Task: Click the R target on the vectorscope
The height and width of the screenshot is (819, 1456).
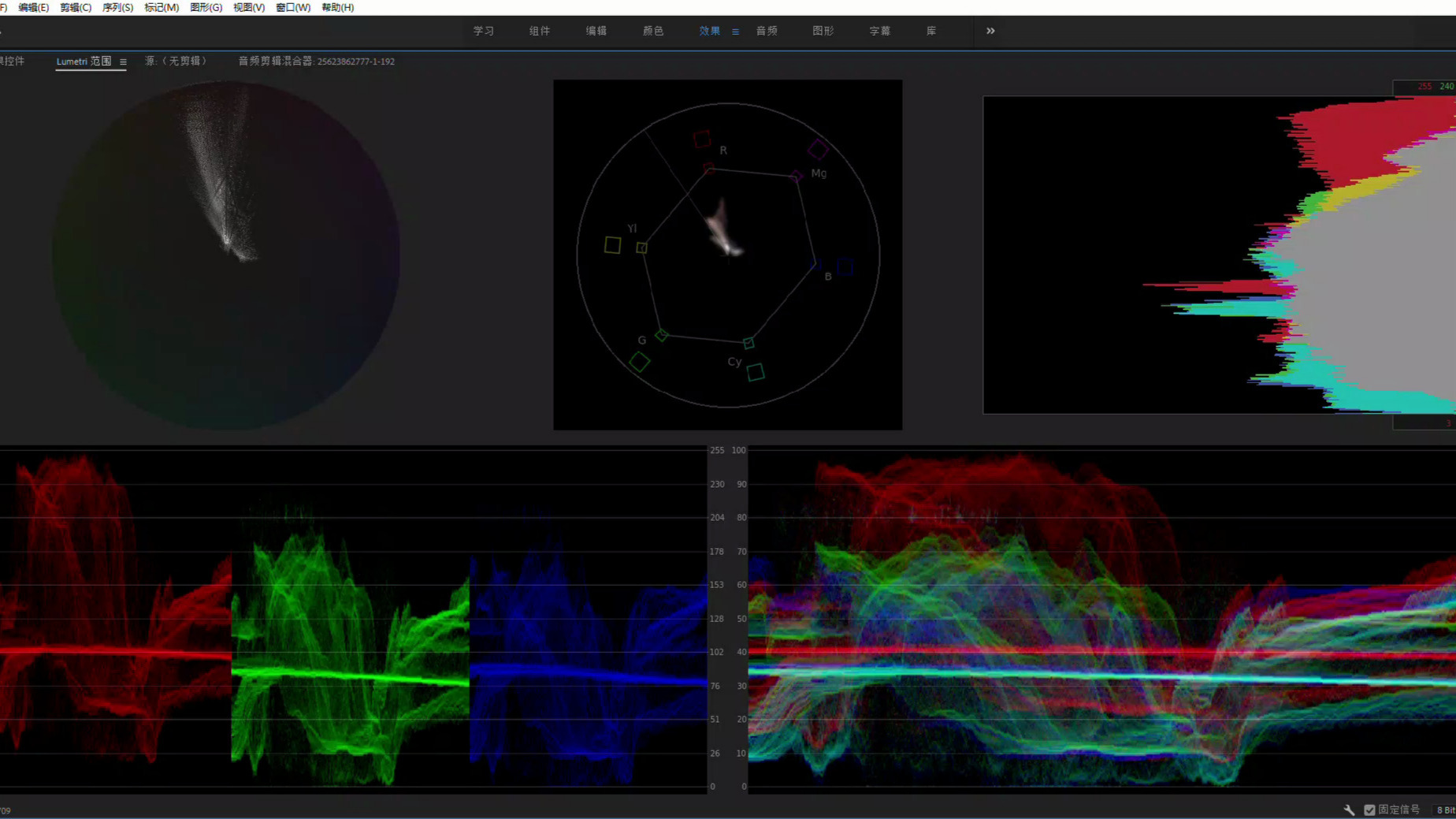Action: click(x=702, y=139)
